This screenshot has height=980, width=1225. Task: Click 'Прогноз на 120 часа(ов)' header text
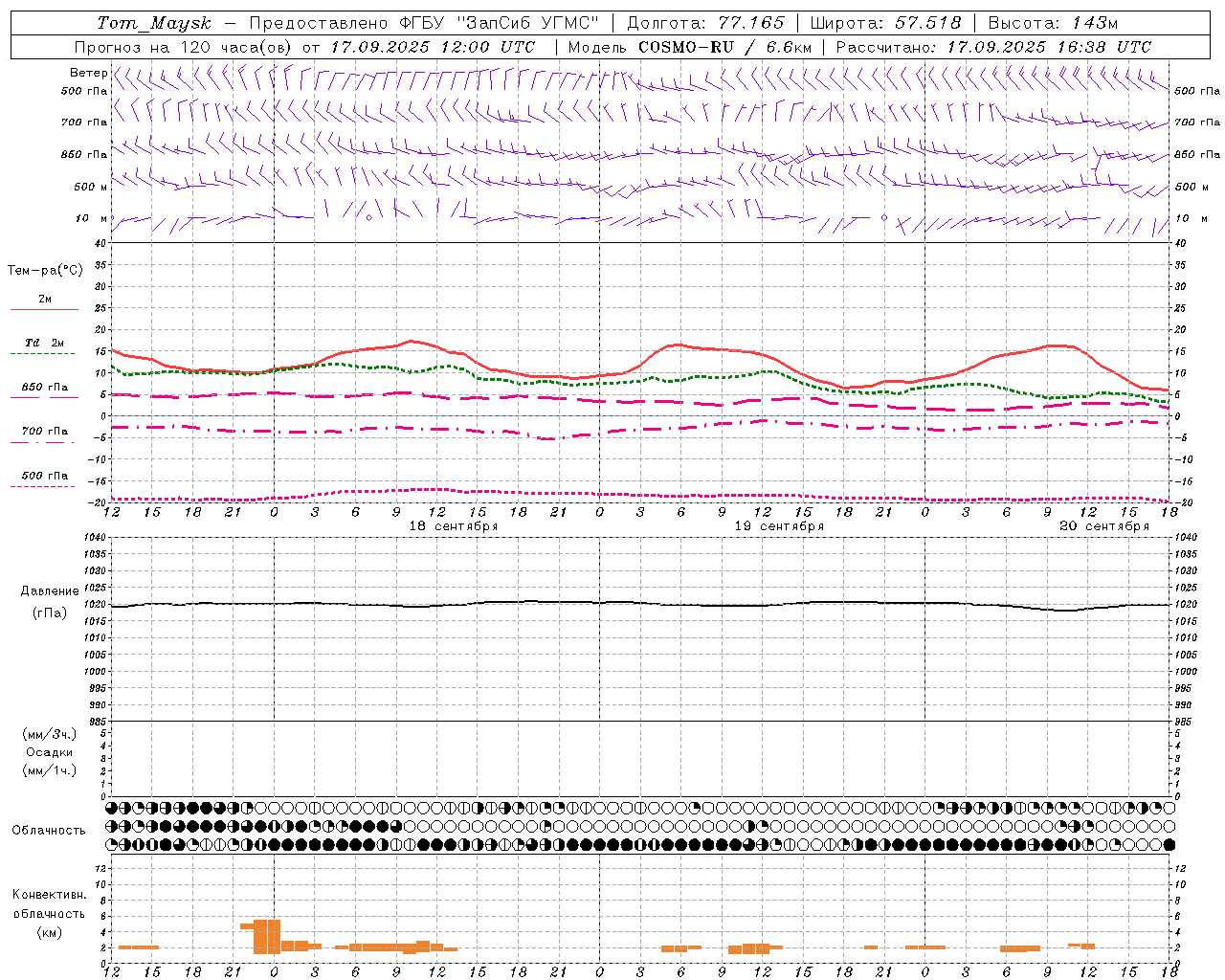pyautogui.click(x=184, y=47)
